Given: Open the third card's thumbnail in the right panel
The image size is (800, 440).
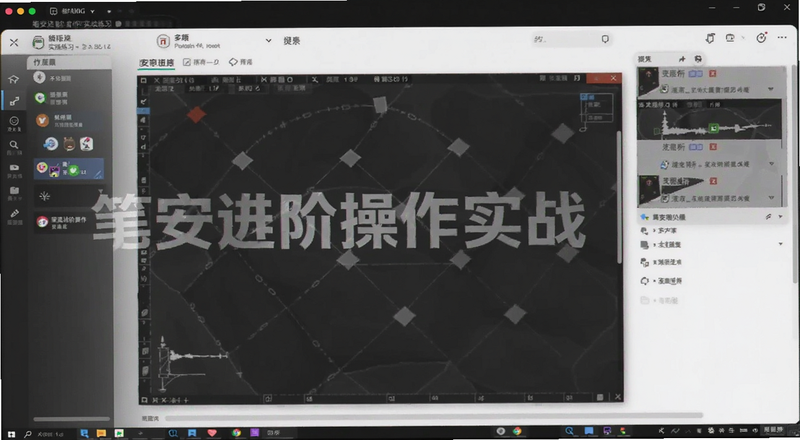Looking at the screenshot, I should click(648, 189).
